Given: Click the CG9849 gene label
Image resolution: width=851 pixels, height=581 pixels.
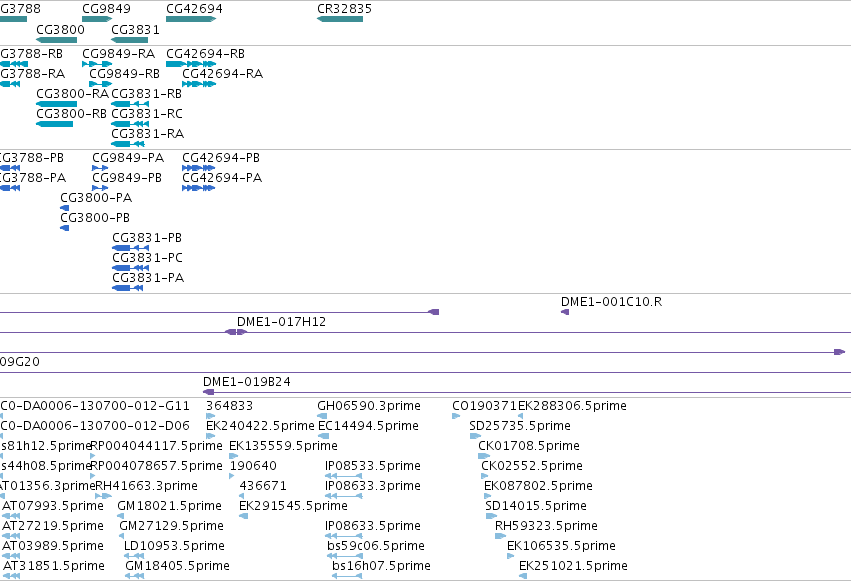Looking at the screenshot, I should tap(106, 9).
